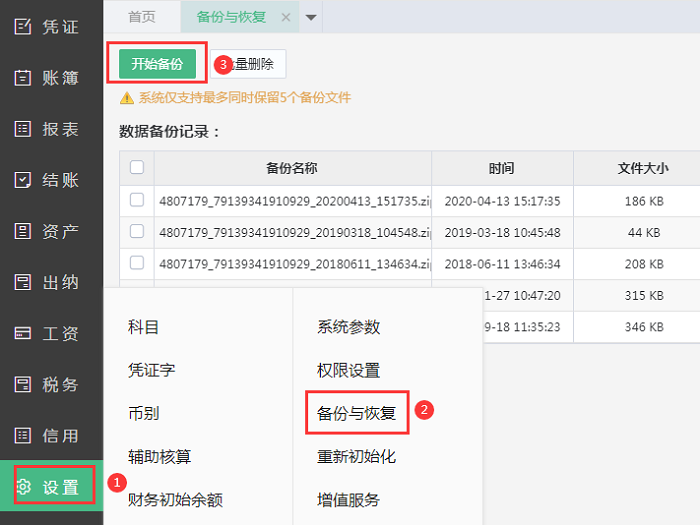Close the 备份与恢复 tab
Image resolution: width=700 pixels, height=525 pixels.
(286, 17)
